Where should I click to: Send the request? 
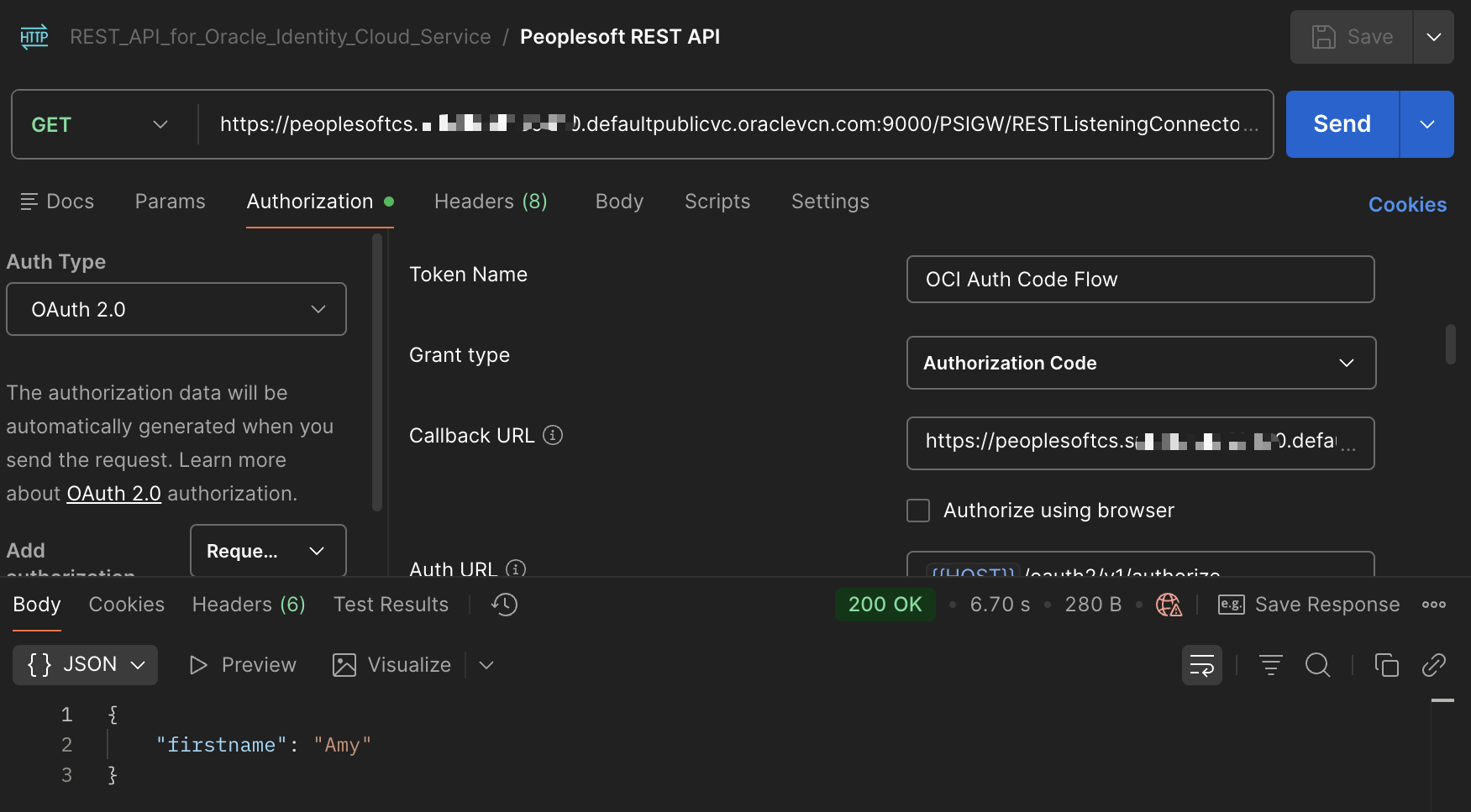click(x=1342, y=124)
